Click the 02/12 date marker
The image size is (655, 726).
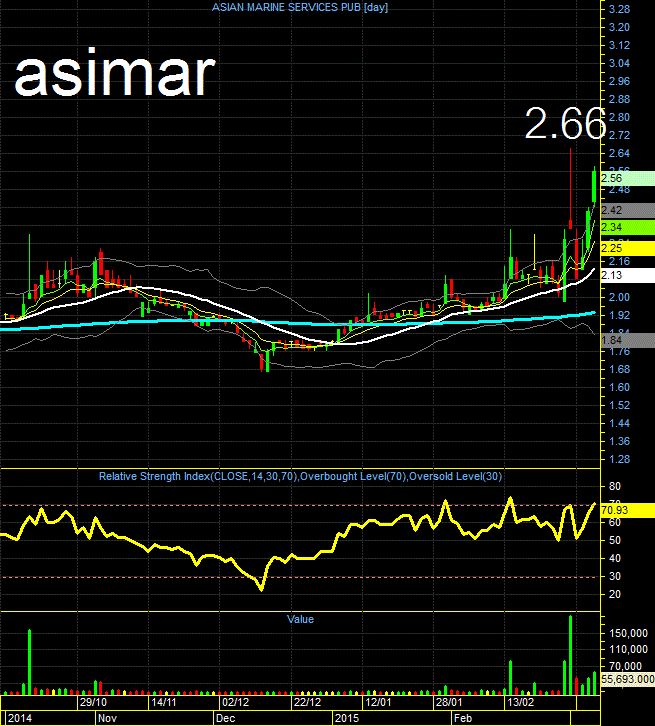pos(235,702)
